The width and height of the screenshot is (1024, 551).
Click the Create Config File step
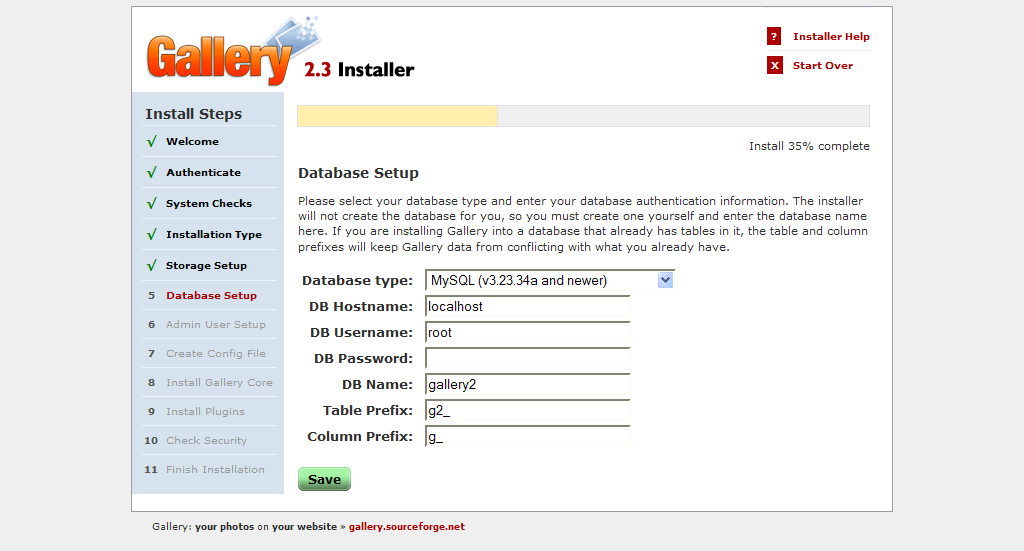click(216, 353)
